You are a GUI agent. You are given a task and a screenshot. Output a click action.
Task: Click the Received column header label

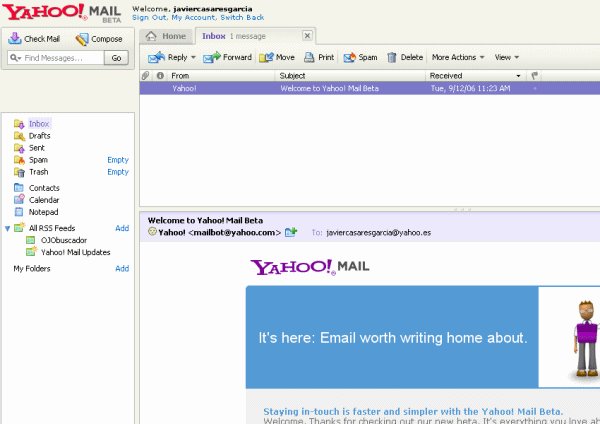(446, 76)
